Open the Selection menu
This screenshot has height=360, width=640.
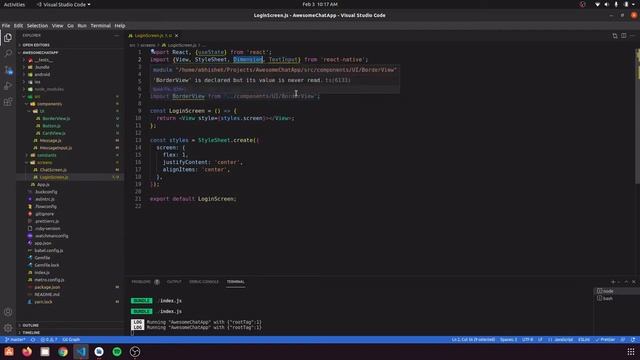(37, 25)
